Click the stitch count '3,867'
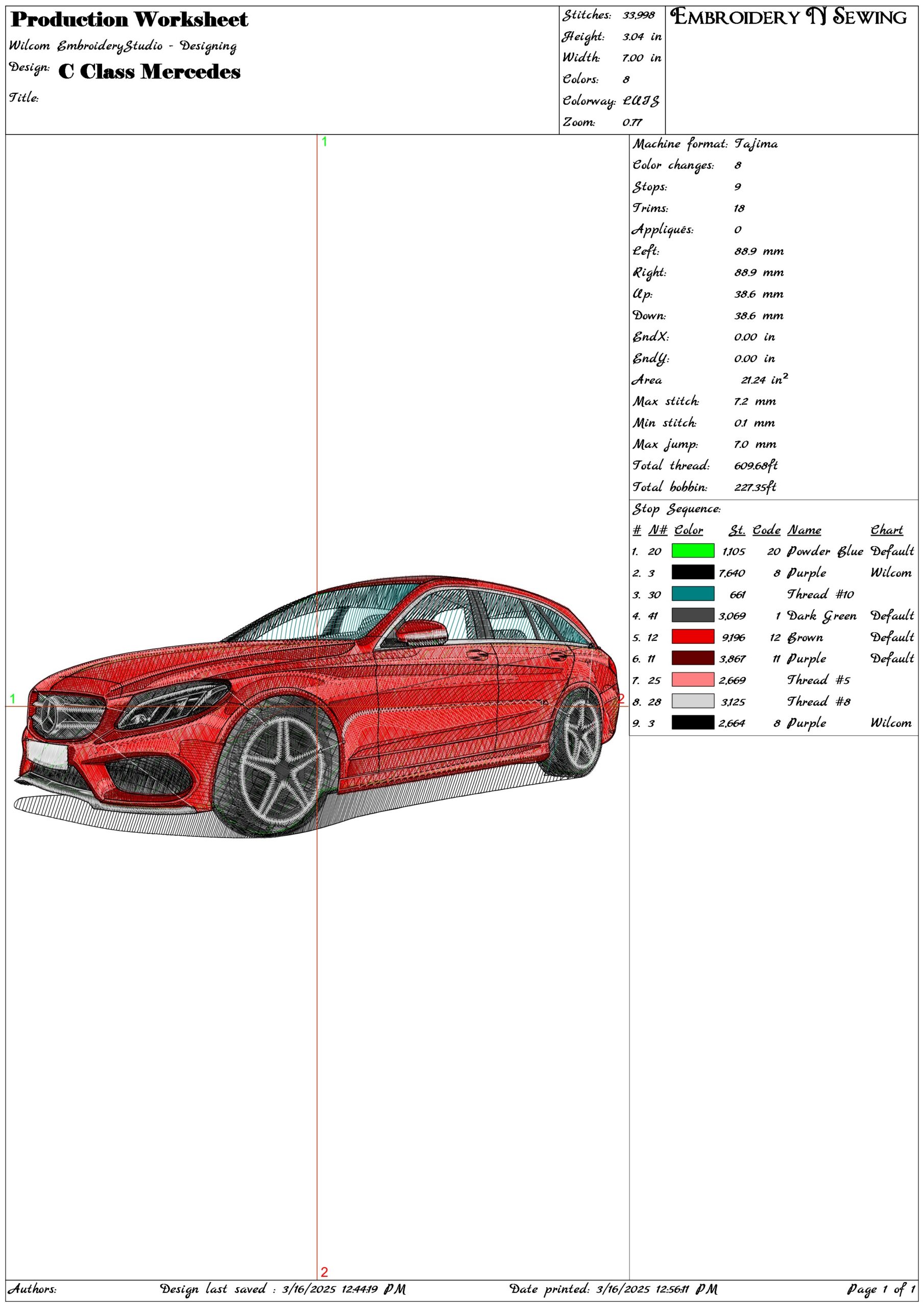This screenshot has width=924, height=1307. coord(732,659)
